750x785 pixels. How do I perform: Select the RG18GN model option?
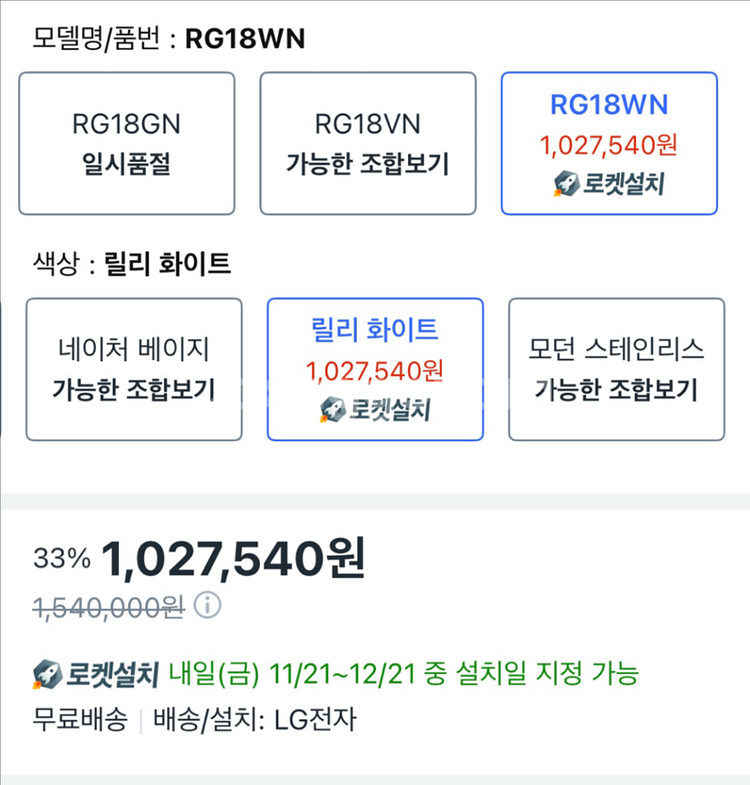click(x=126, y=143)
